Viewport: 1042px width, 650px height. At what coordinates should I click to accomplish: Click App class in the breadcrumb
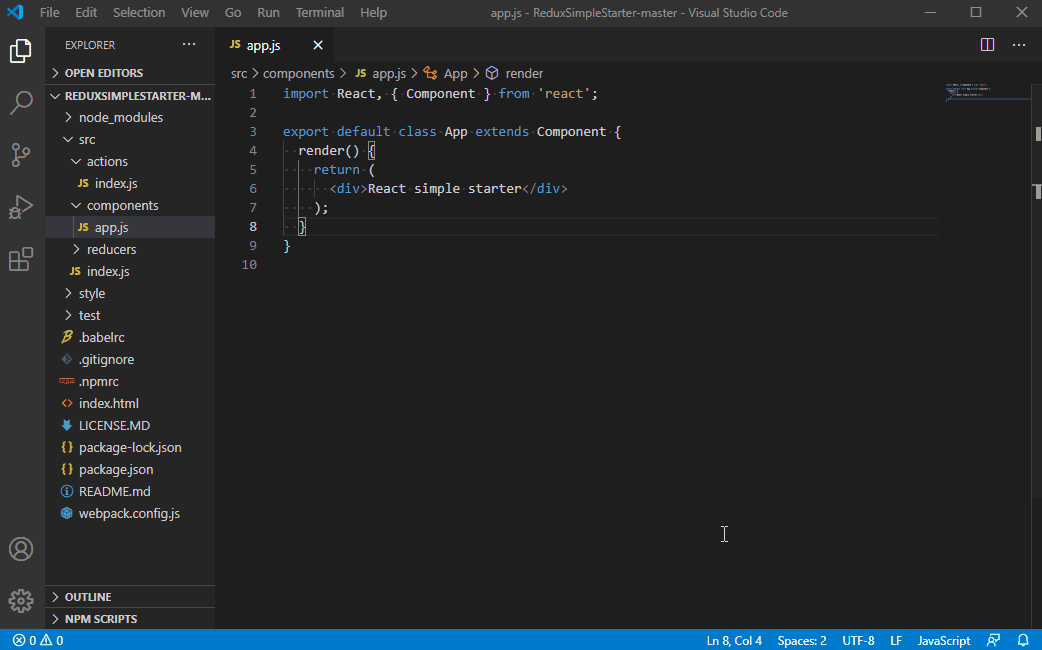coord(447,73)
